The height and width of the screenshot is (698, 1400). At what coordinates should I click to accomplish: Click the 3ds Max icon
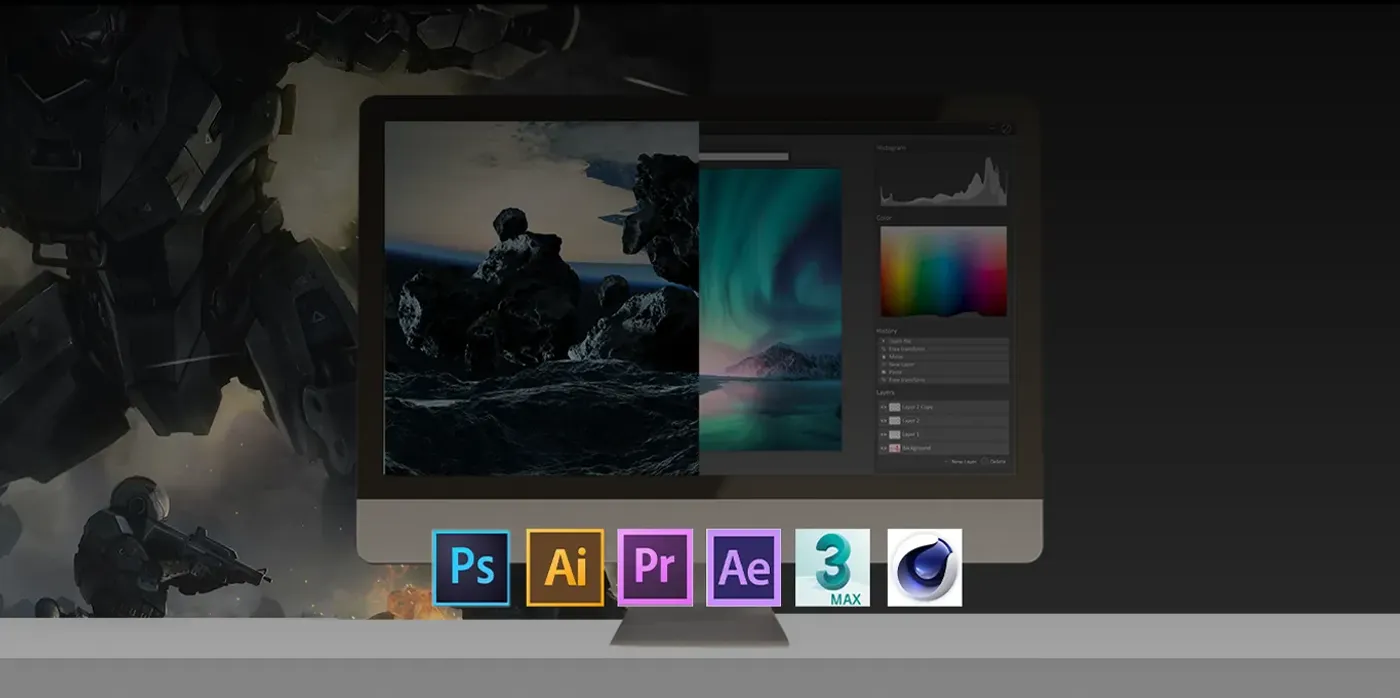[x=833, y=568]
